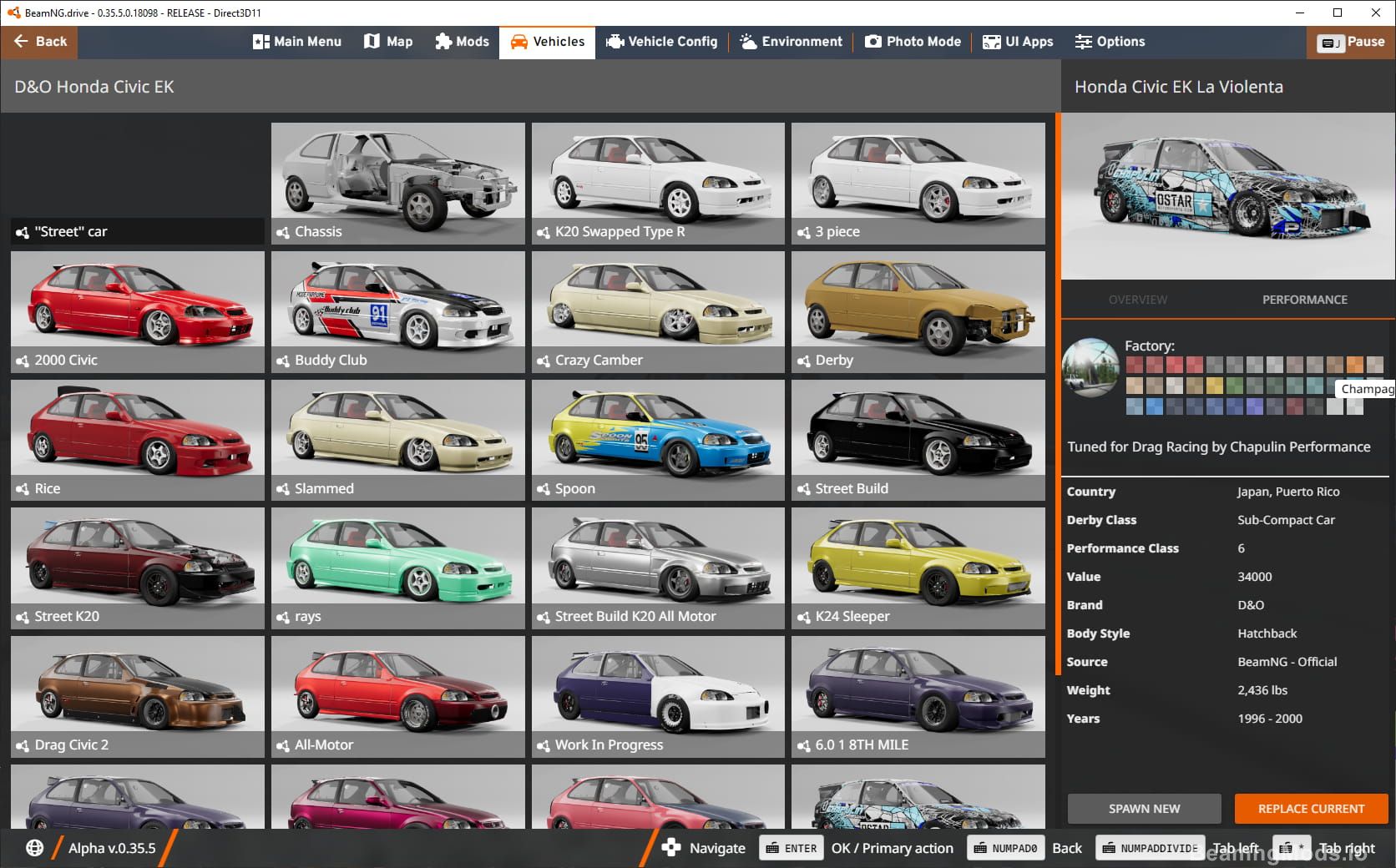The width and height of the screenshot is (1396, 868).
Task: Select the K20 Swapped Type R car
Action: (658, 184)
